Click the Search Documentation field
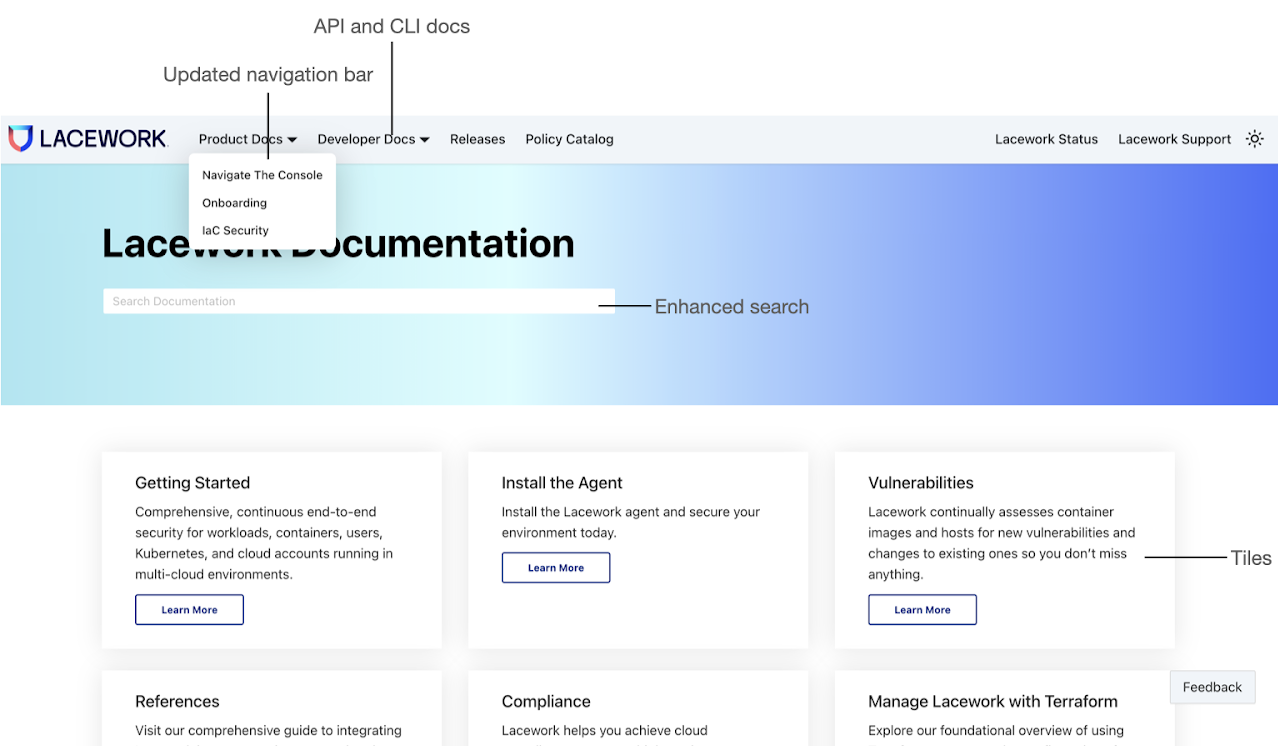Screen dimensions: 1278x746 (358, 301)
